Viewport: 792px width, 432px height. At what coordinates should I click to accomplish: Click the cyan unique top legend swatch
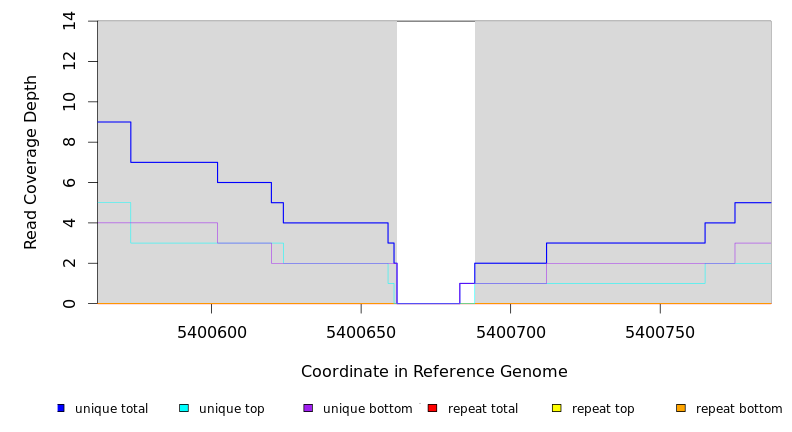[x=184, y=408]
